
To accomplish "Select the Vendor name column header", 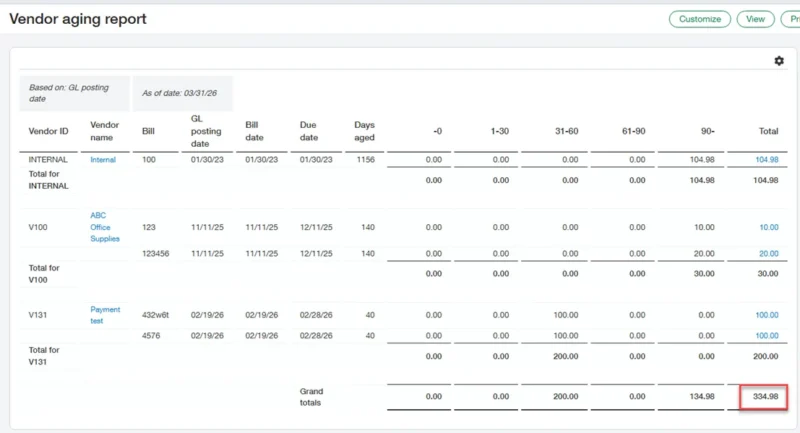I will click(x=105, y=131).
